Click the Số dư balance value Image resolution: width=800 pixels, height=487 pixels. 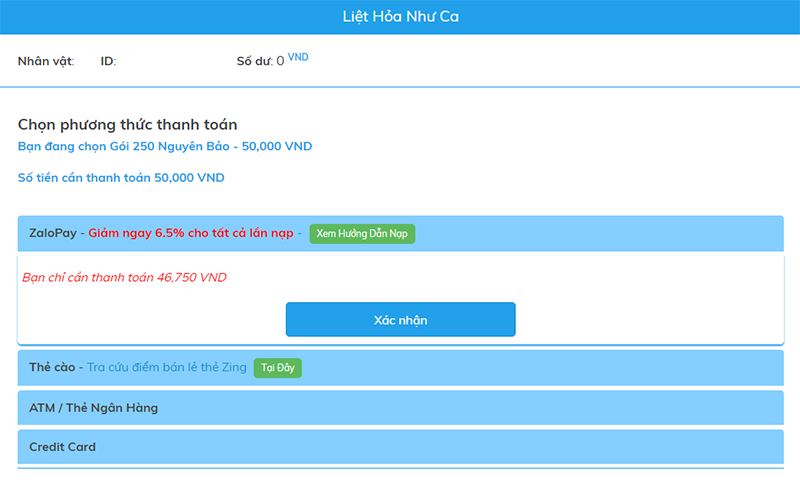[280, 61]
